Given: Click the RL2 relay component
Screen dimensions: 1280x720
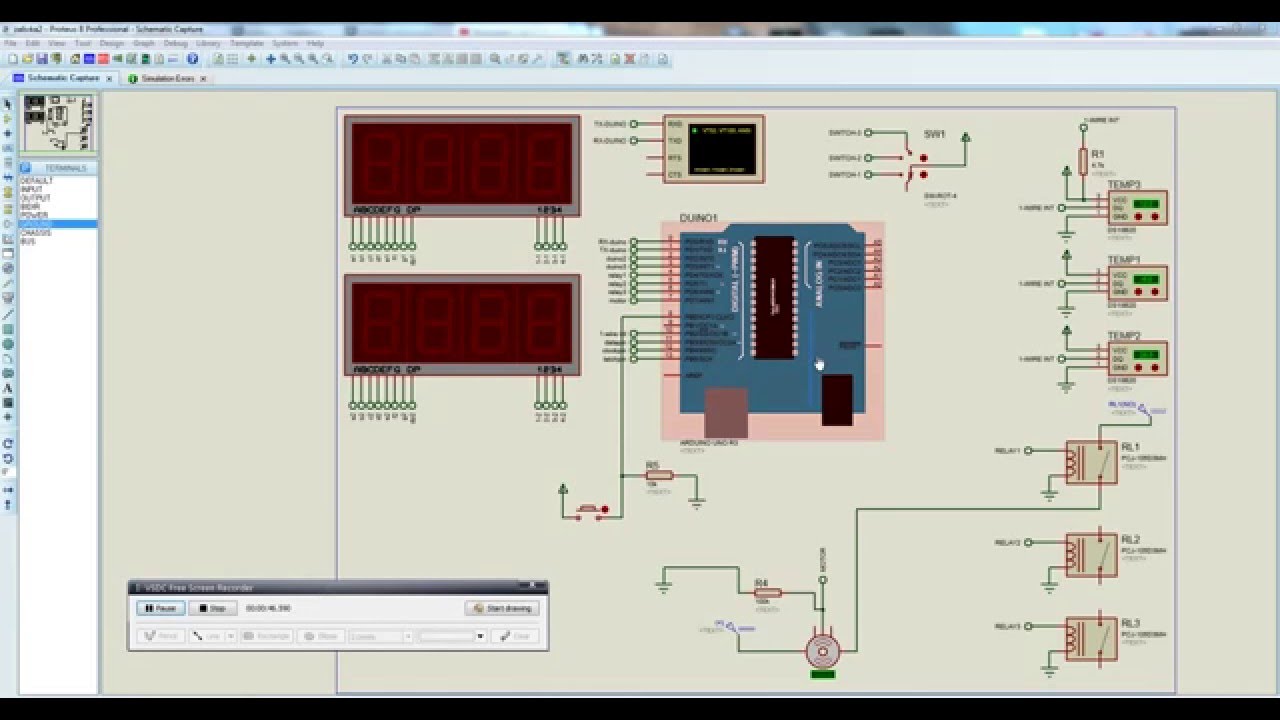Looking at the screenshot, I should [1091, 555].
